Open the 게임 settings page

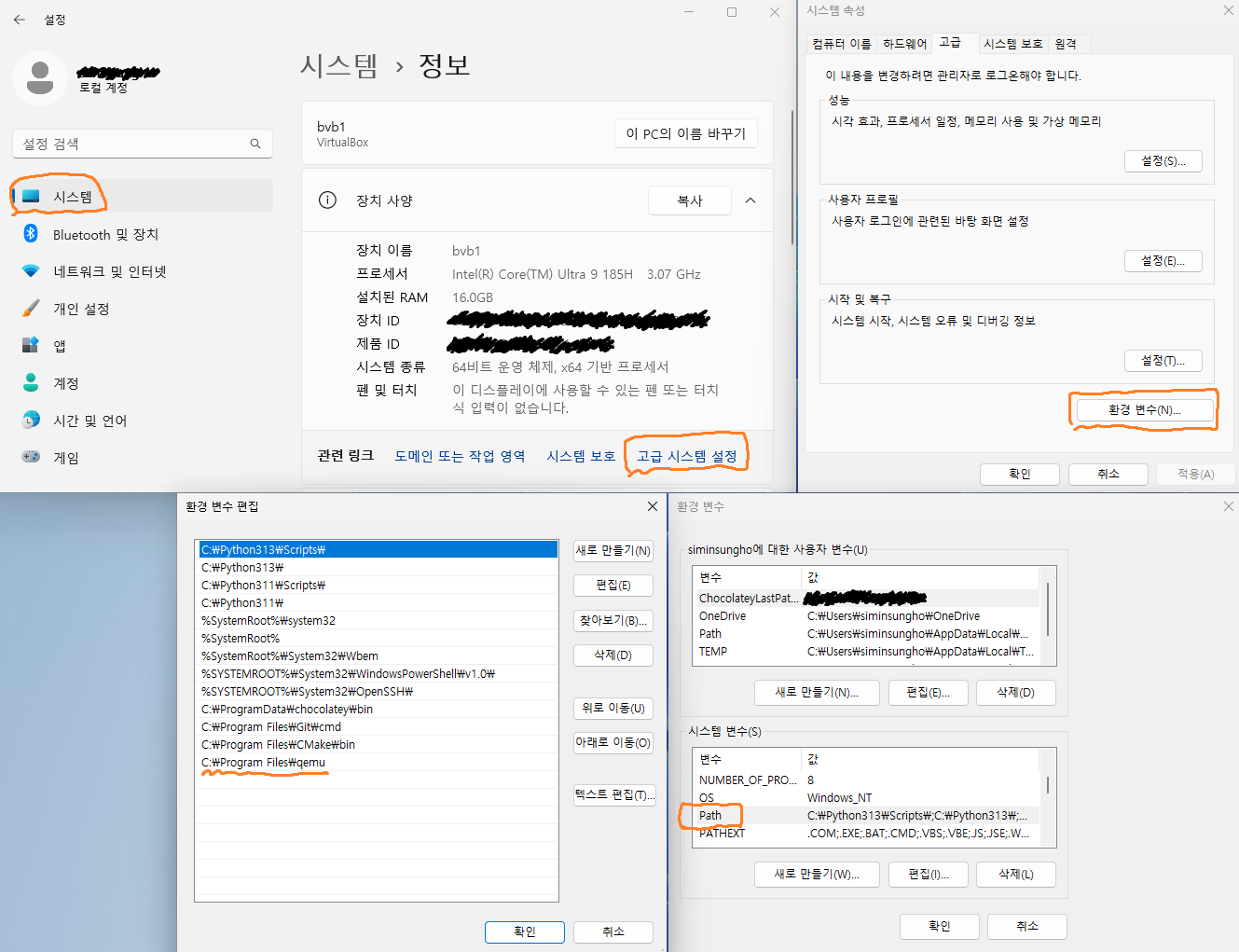pyautogui.click(x=65, y=458)
